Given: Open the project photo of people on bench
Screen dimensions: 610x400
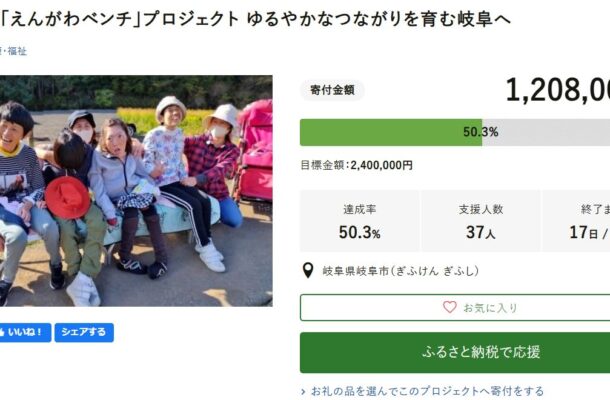Looking at the screenshot, I should pos(136,191).
